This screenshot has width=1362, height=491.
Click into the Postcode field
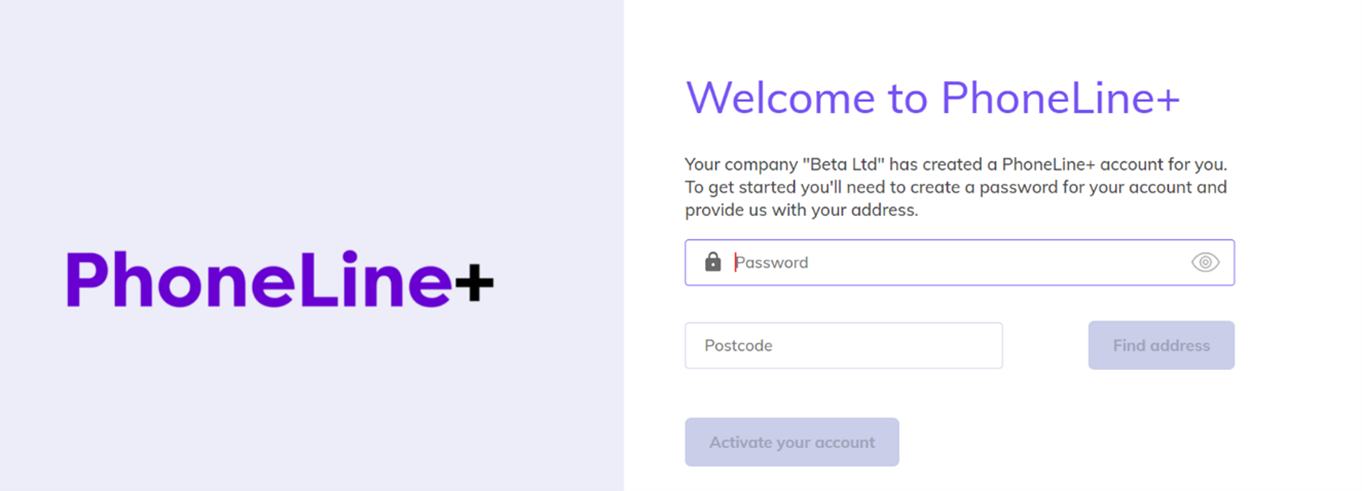pos(843,345)
